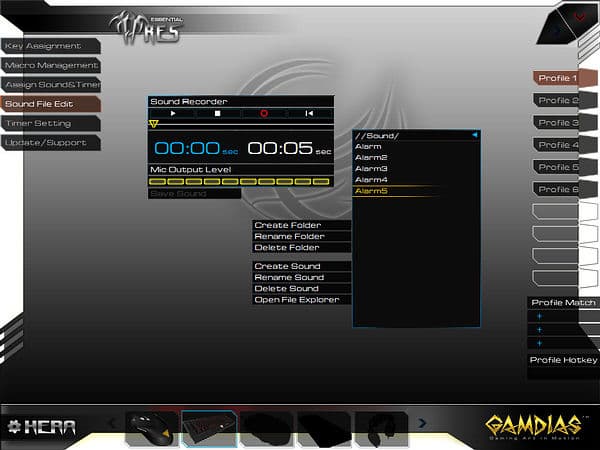Click the red chevron top-right button
Viewport: 600px width, 450px height.
coord(580,17)
